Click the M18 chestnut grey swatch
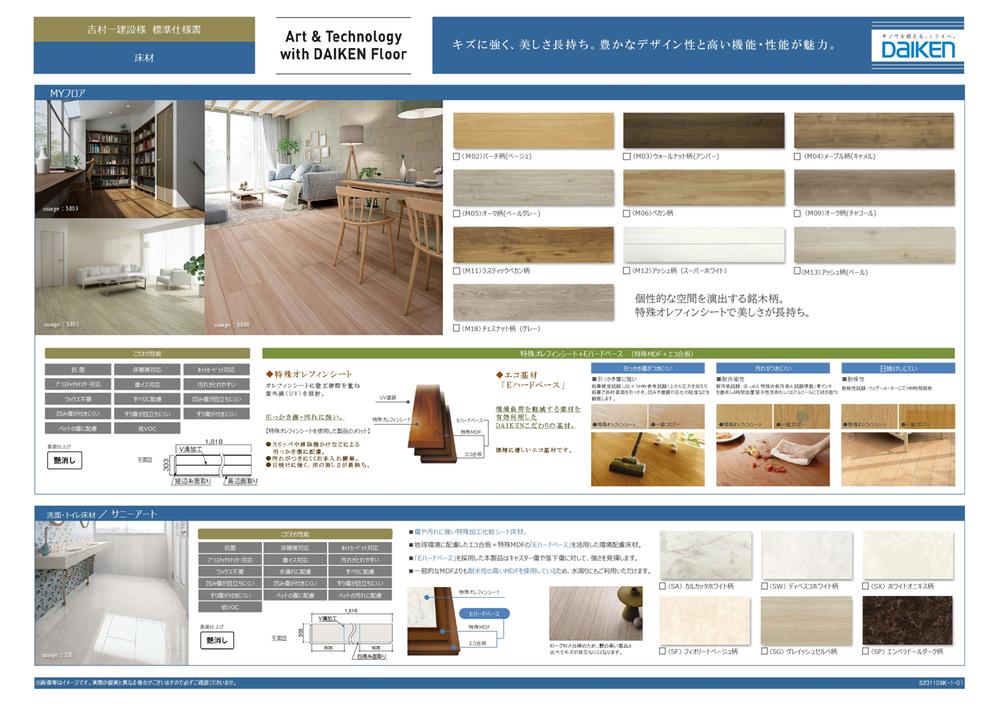Image resolution: width=999 pixels, height=707 pixels. (x=533, y=303)
